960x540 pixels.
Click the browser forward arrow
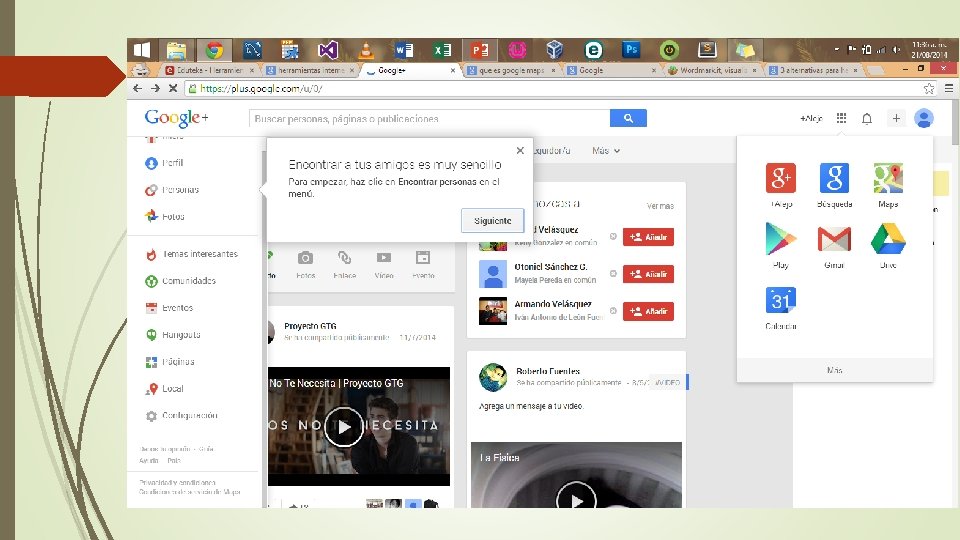click(x=156, y=89)
